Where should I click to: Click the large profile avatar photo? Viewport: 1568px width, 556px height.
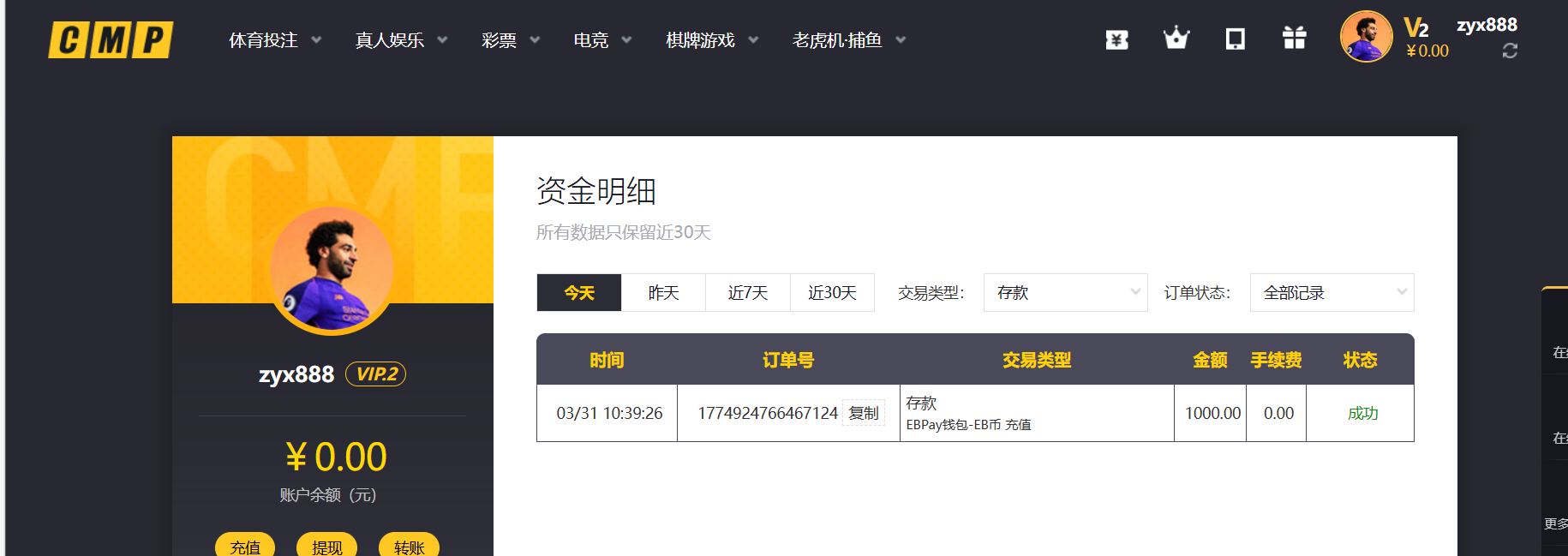(x=332, y=270)
